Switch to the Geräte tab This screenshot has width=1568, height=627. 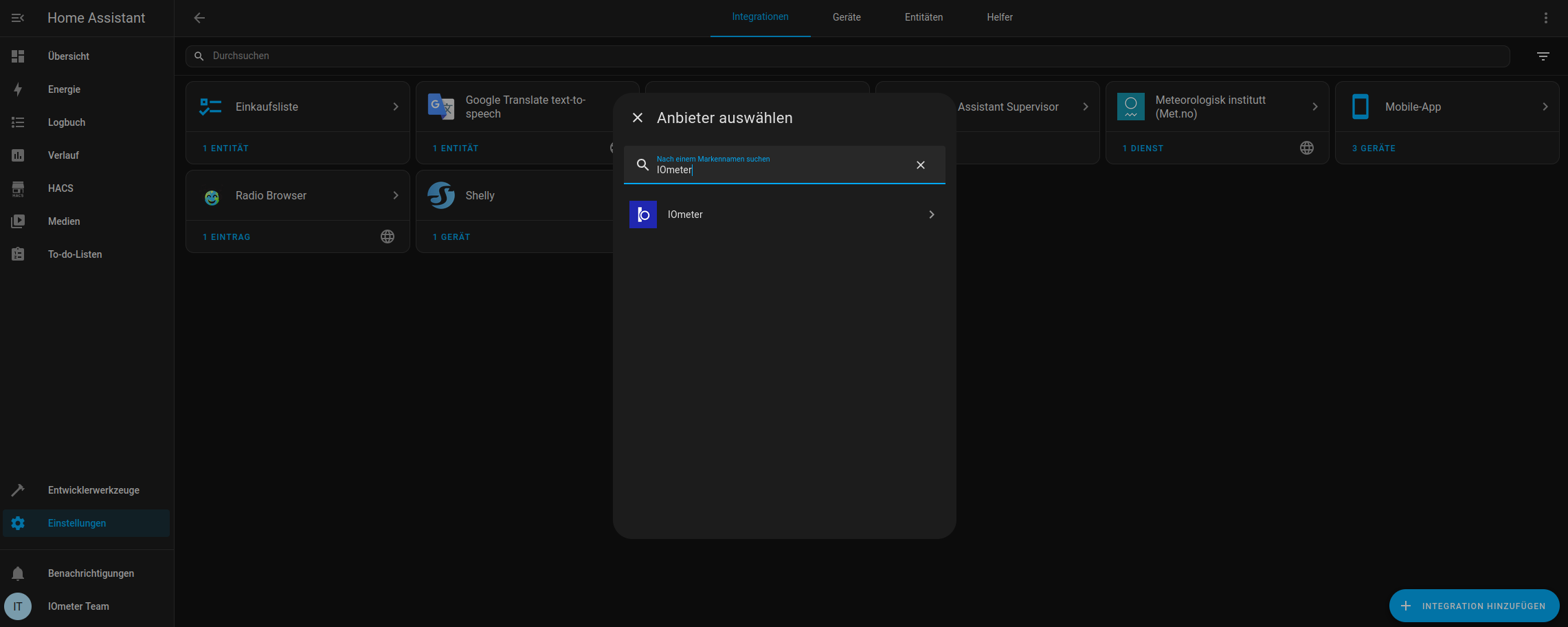tap(847, 17)
